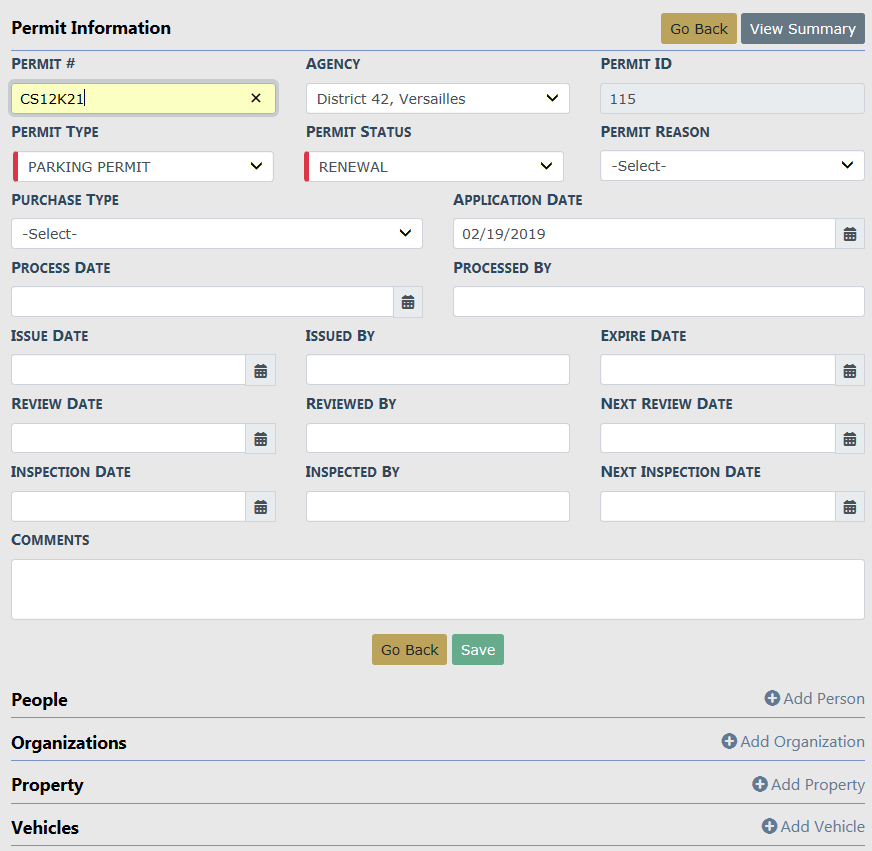The height and width of the screenshot is (851, 872).
Task: Open the Application Date calendar picker
Action: 849,234
